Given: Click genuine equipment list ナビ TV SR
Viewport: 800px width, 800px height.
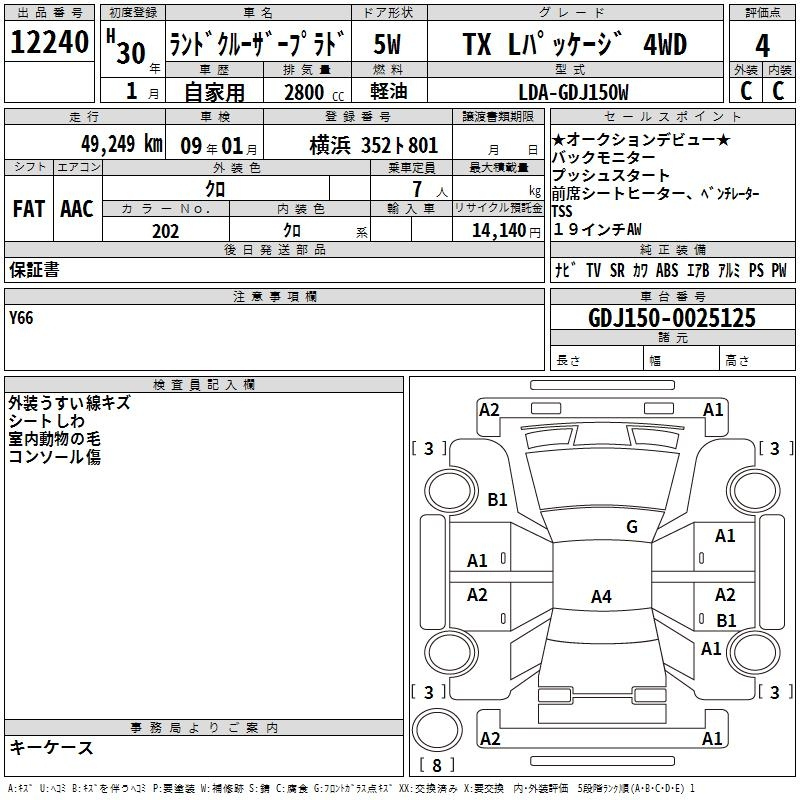Looking at the screenshot, I should point(671,270).
